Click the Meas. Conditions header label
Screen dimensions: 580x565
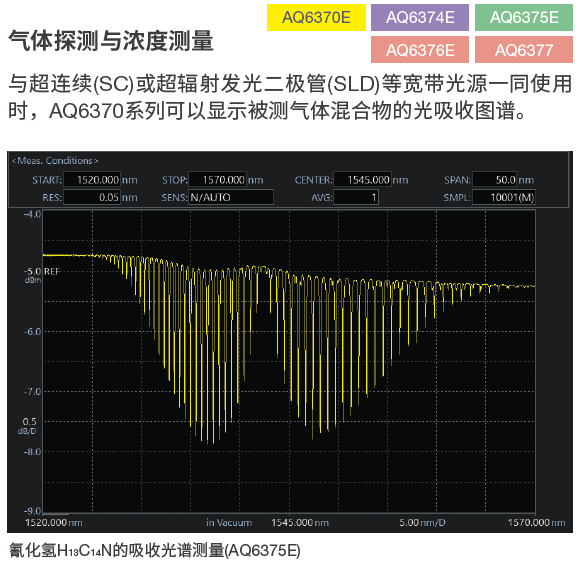click(x=55, y=161)
